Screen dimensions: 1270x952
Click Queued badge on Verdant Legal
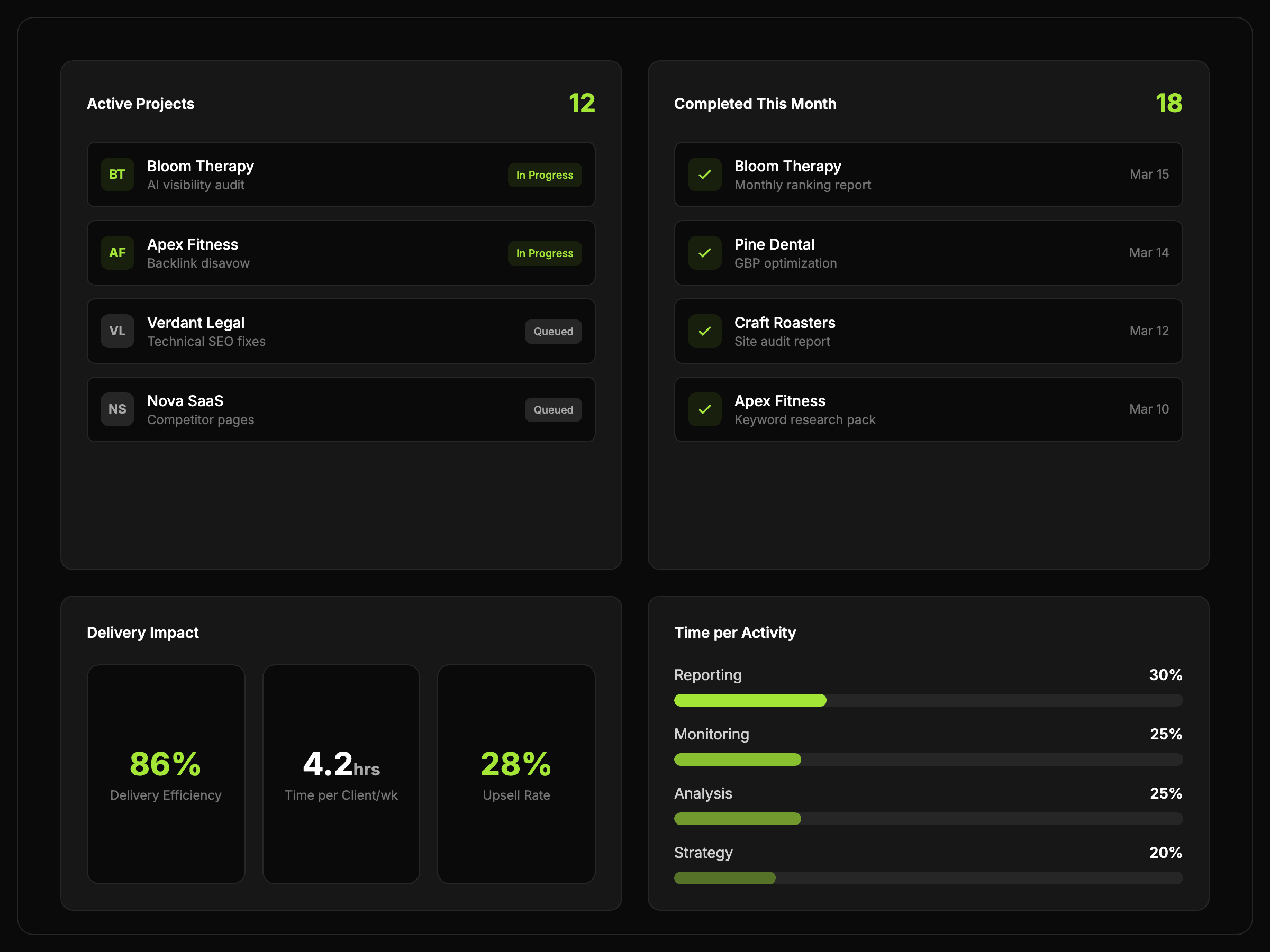[x=553, y=332]
